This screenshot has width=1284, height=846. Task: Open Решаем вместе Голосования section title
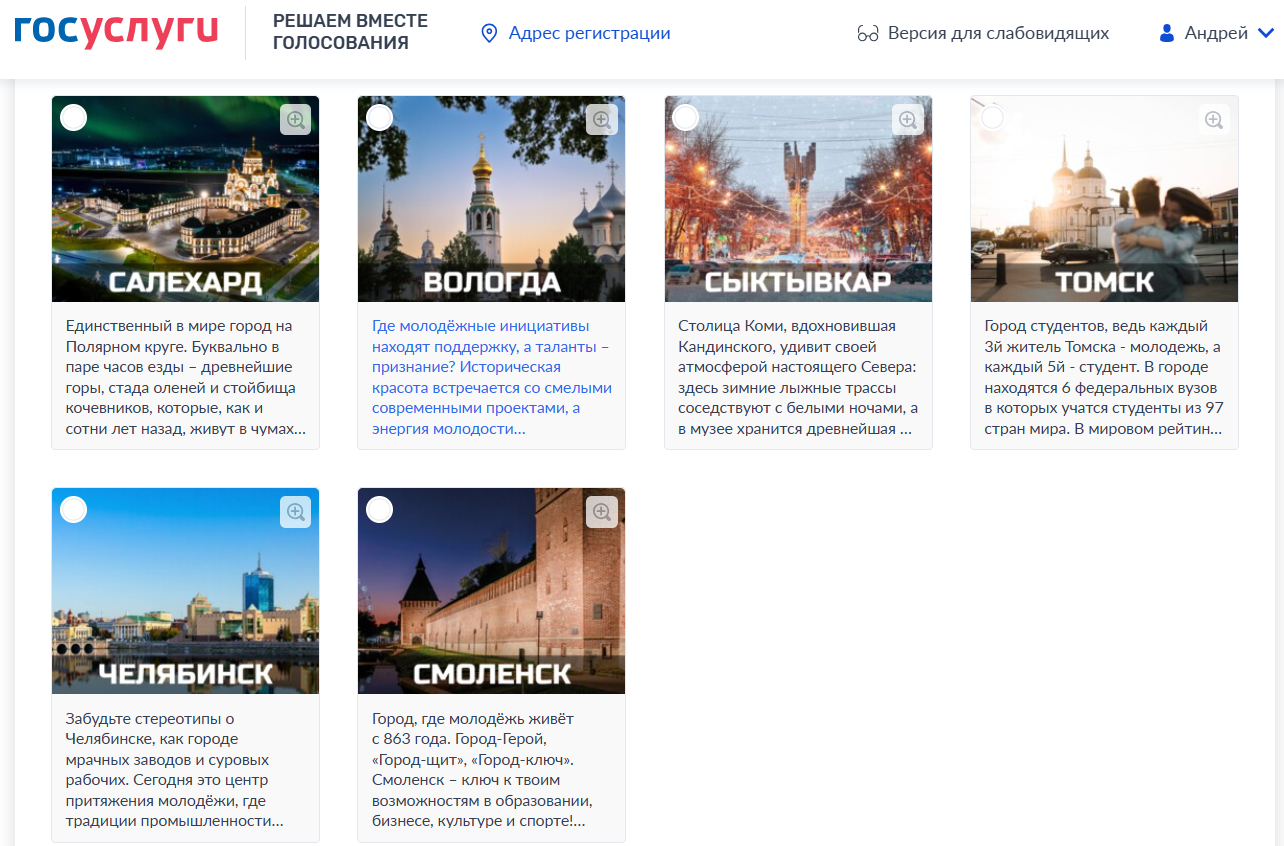350,32
